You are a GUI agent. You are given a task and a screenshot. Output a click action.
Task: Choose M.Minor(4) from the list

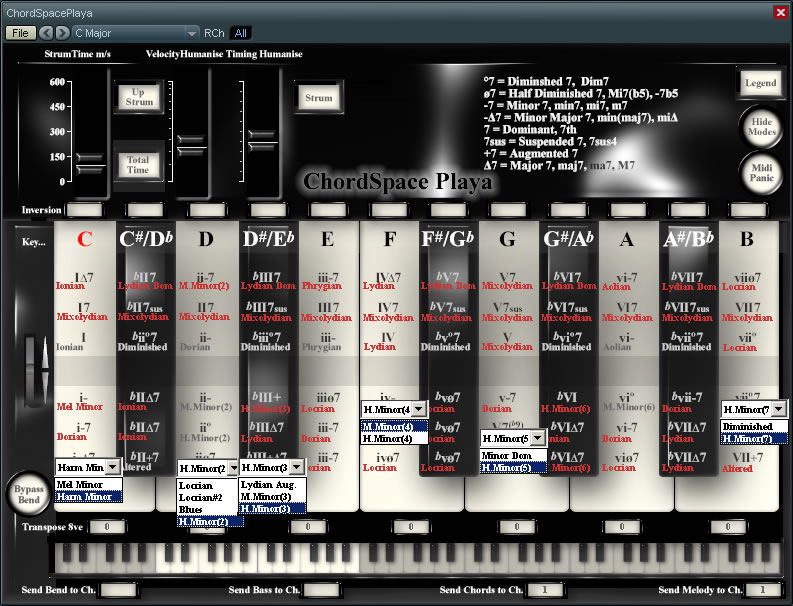point(394,426)
